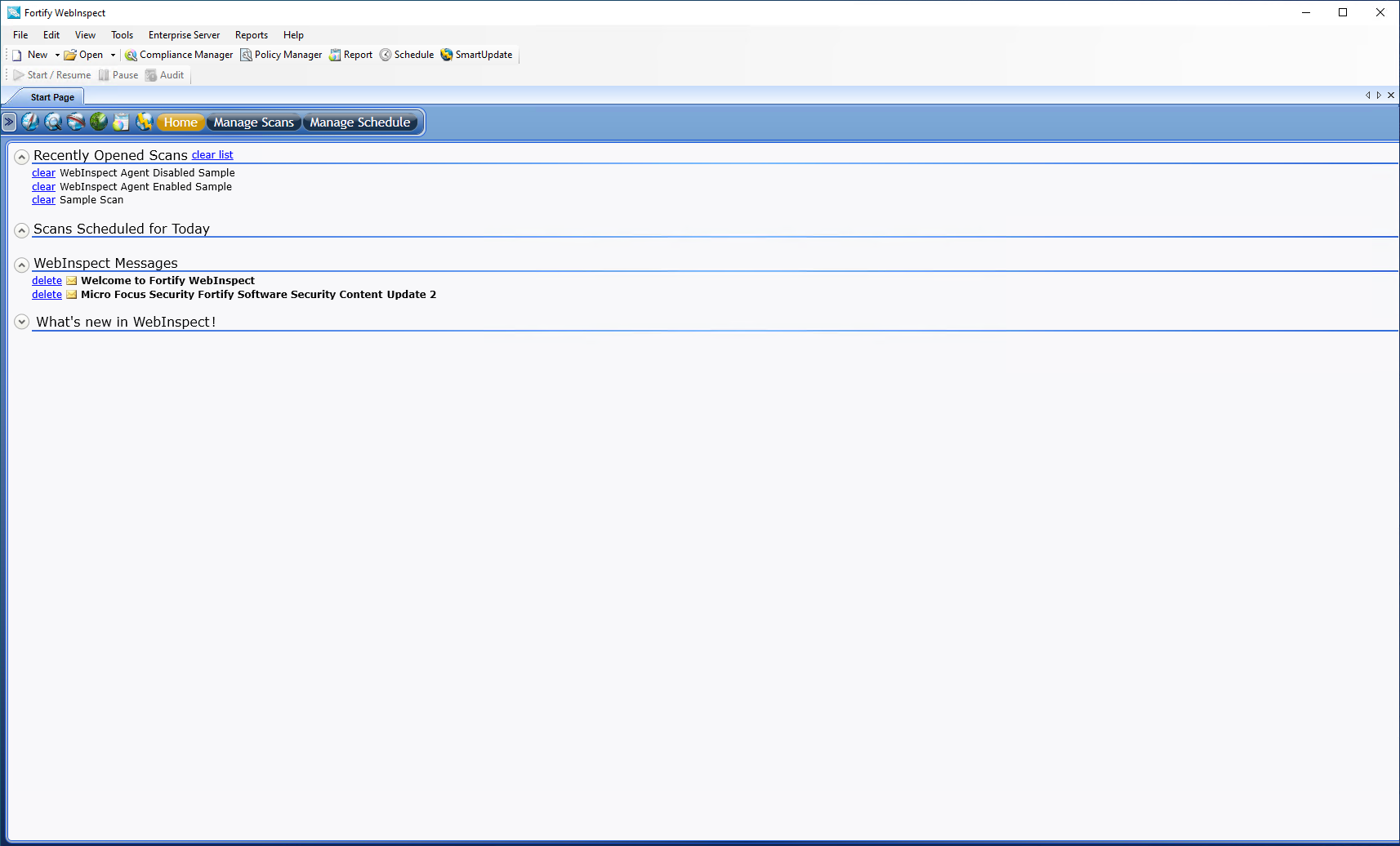Switch to Manage Schedule
1400x846 pixels.
click(x=360, y=122)
